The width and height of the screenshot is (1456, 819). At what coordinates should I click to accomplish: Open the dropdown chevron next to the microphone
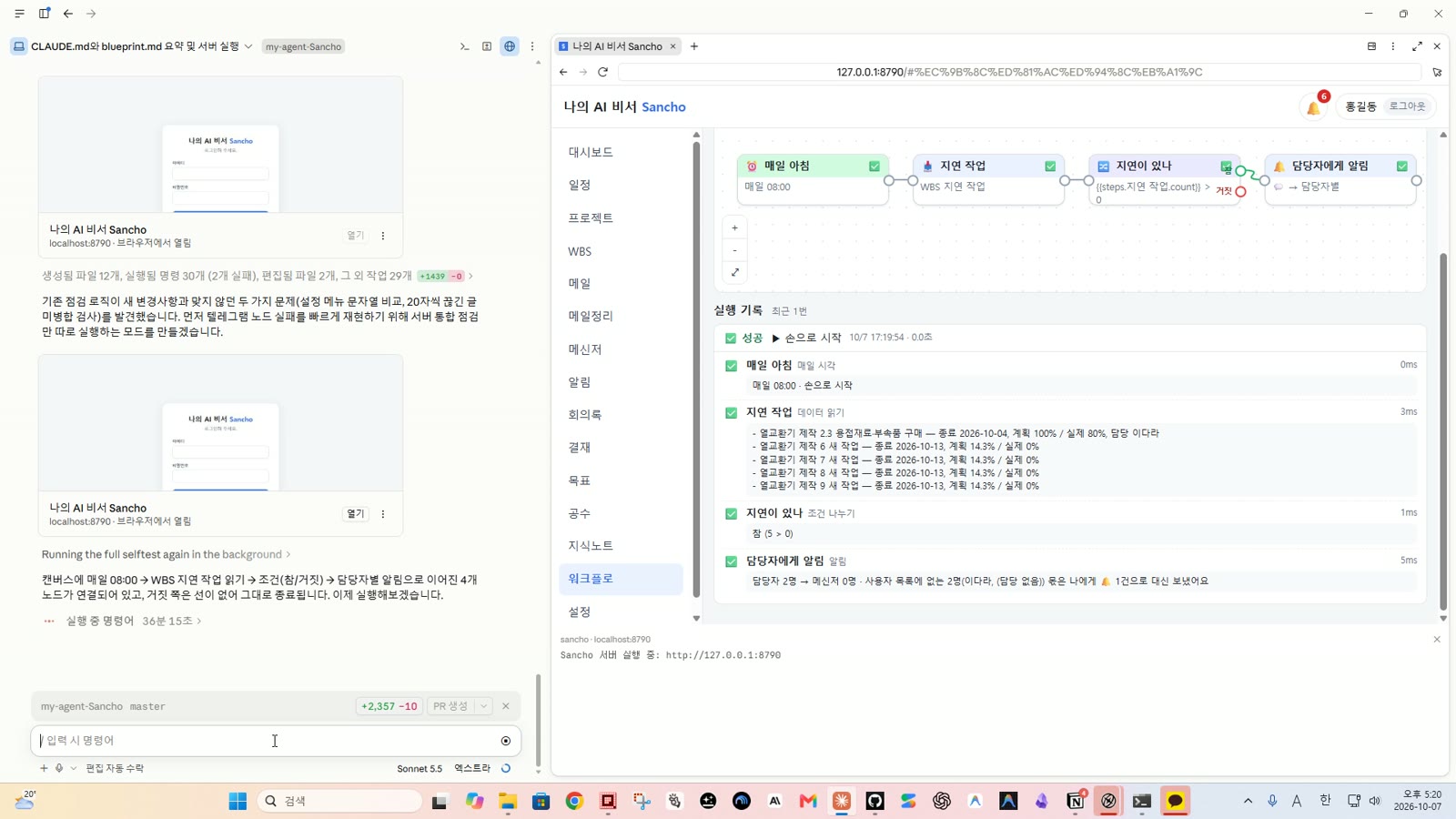pyautogui.click(x=74, y=768)
